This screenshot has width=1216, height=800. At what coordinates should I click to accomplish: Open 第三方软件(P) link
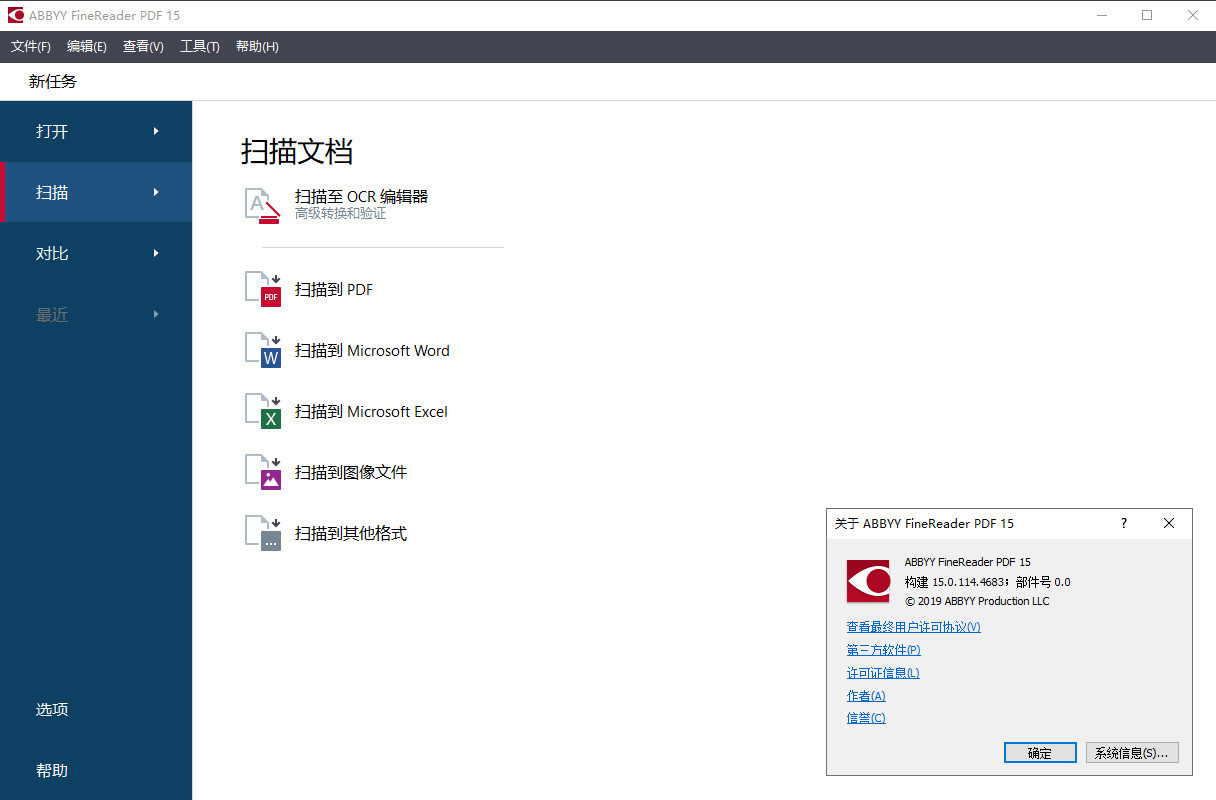[883, 650]
